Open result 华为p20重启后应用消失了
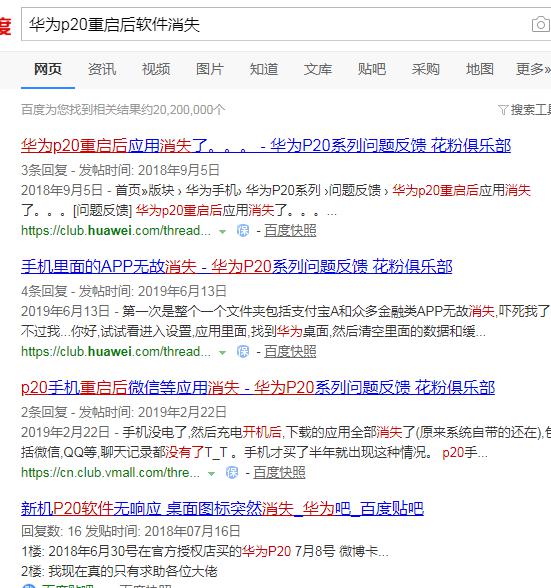The width and height of the screenshot is (551, 588). click(266, 146)
